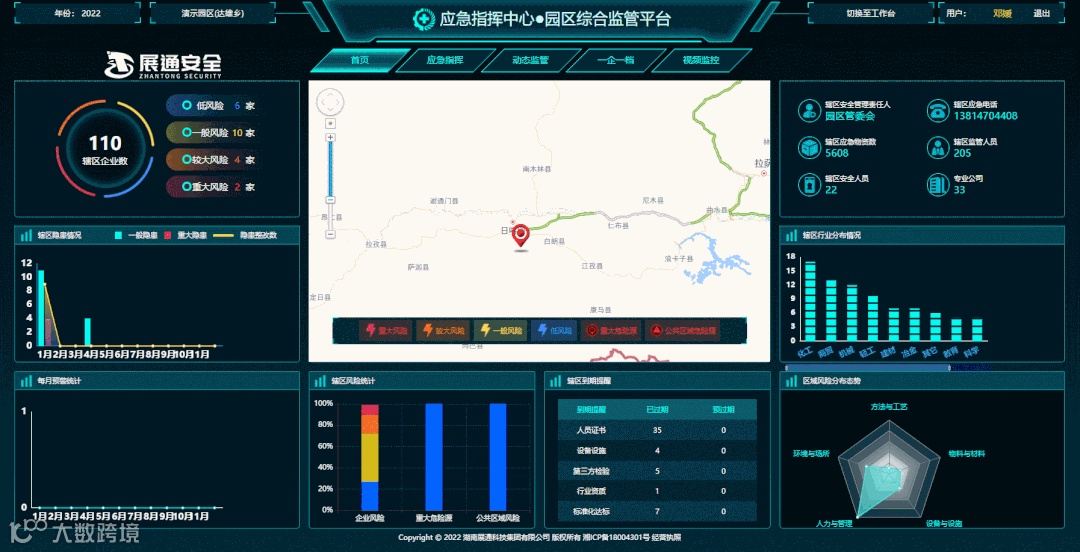1080x552 pixels.
Task: Zoom out with the bottom minus button
Action: tap(331, 234)
